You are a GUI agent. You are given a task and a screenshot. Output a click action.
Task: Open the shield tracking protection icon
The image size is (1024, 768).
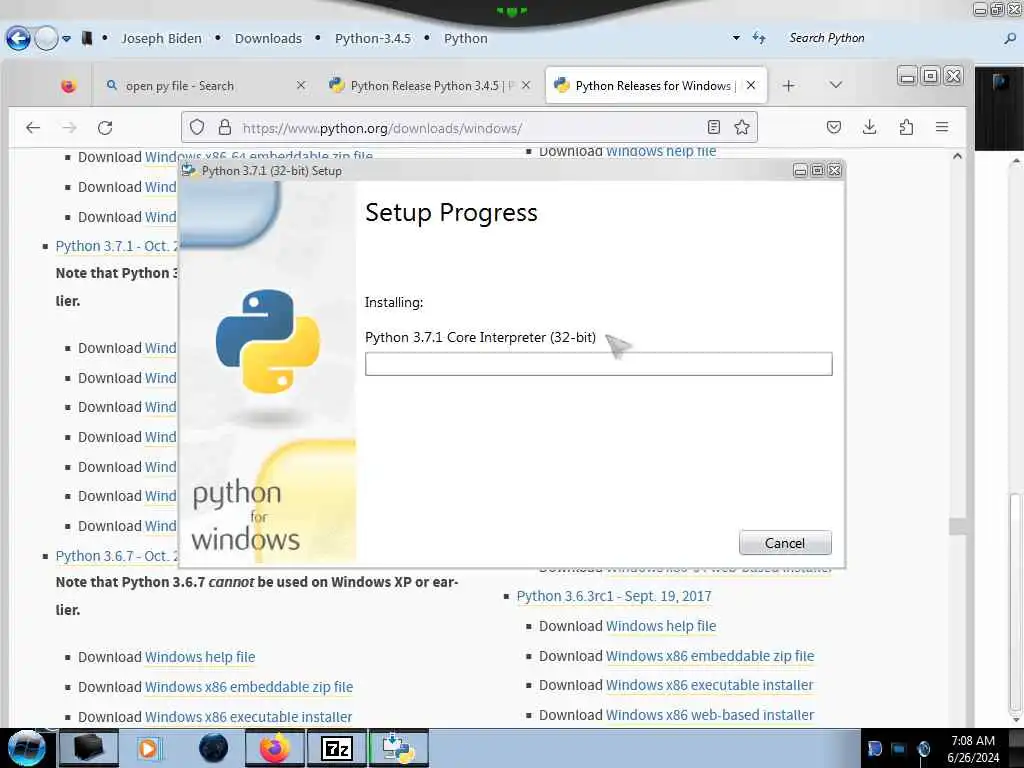coord(197,127)
